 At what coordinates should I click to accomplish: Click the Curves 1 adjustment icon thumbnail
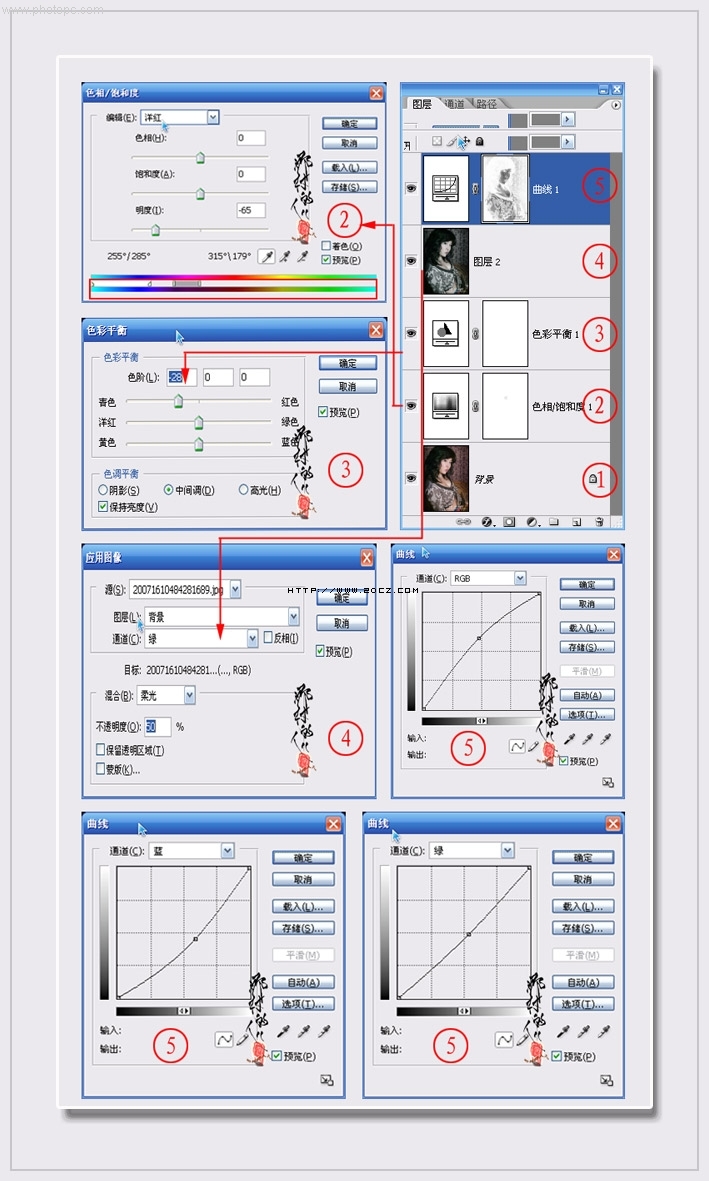[x=445, y=188]
